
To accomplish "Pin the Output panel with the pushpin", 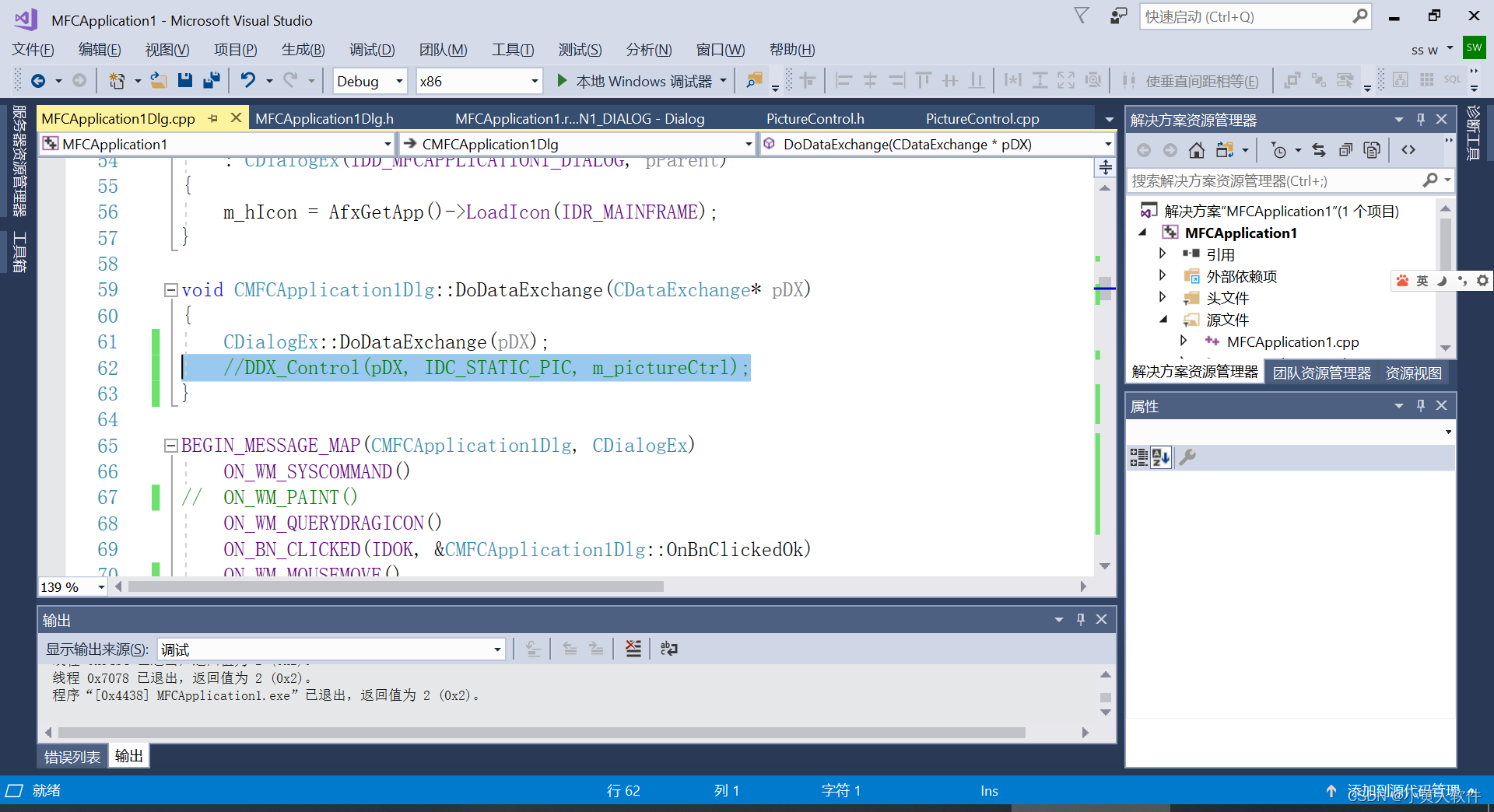I will (x=1080, y=619).
